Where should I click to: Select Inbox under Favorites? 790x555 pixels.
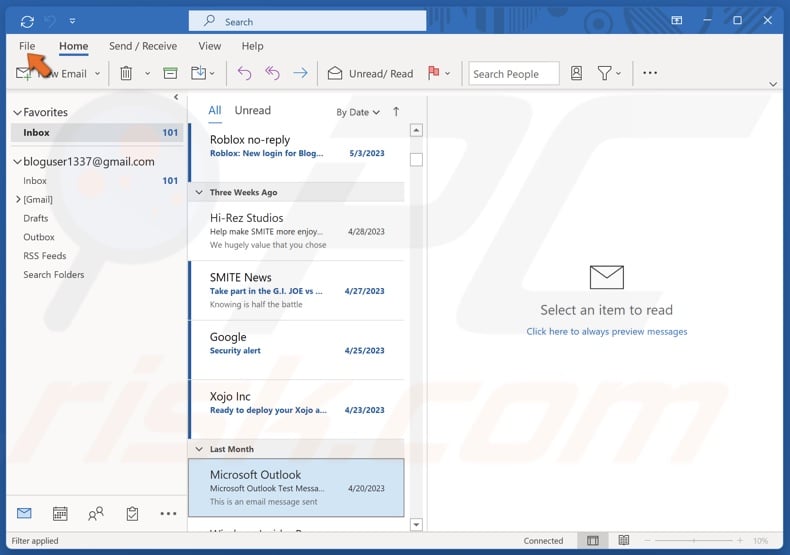click(97, 132)
